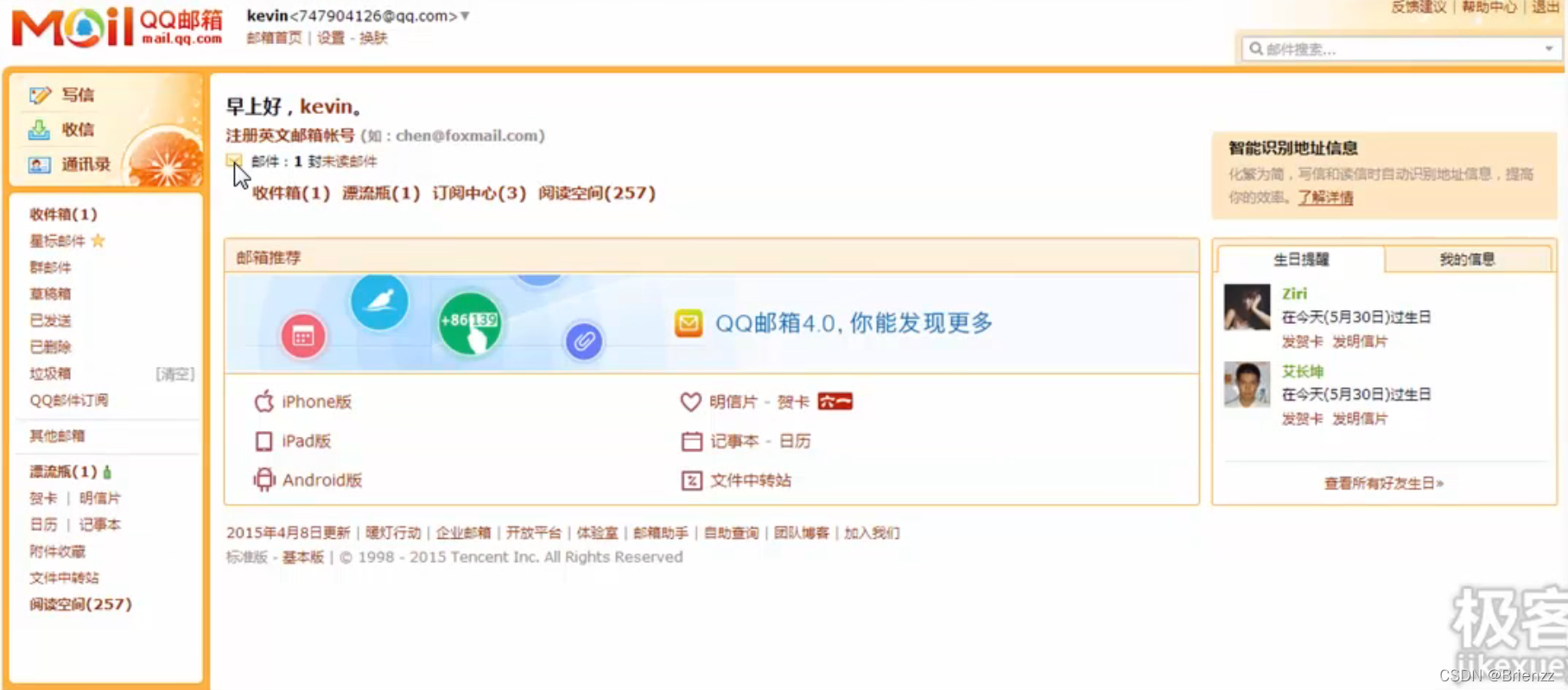Click the purple paperclip circle icon
1568x690 pixels.
coord(584,341)
